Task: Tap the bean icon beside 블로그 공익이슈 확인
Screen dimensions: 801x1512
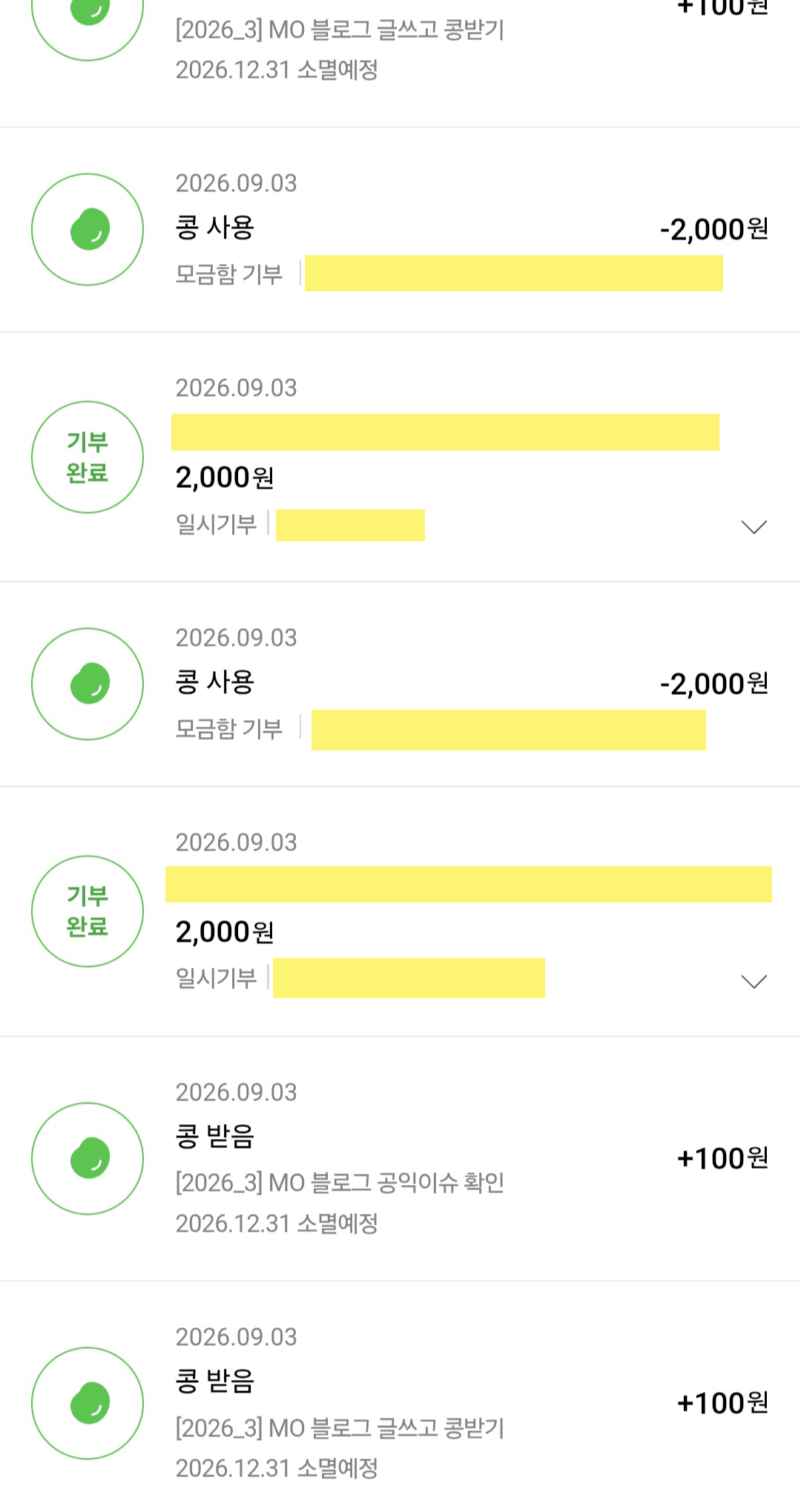Action: point(88,1158)
